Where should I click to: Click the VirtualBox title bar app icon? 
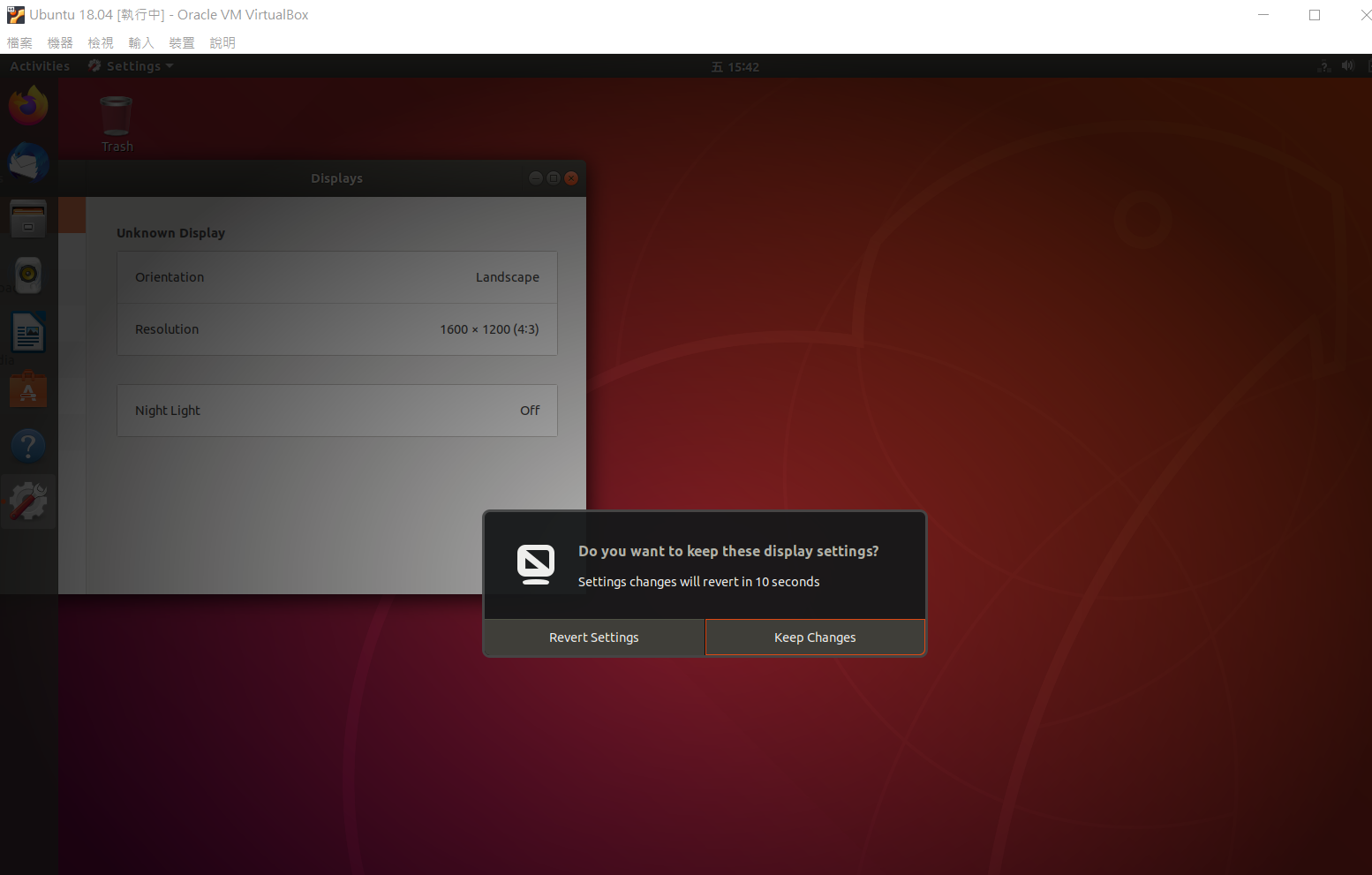click(16, 15)
